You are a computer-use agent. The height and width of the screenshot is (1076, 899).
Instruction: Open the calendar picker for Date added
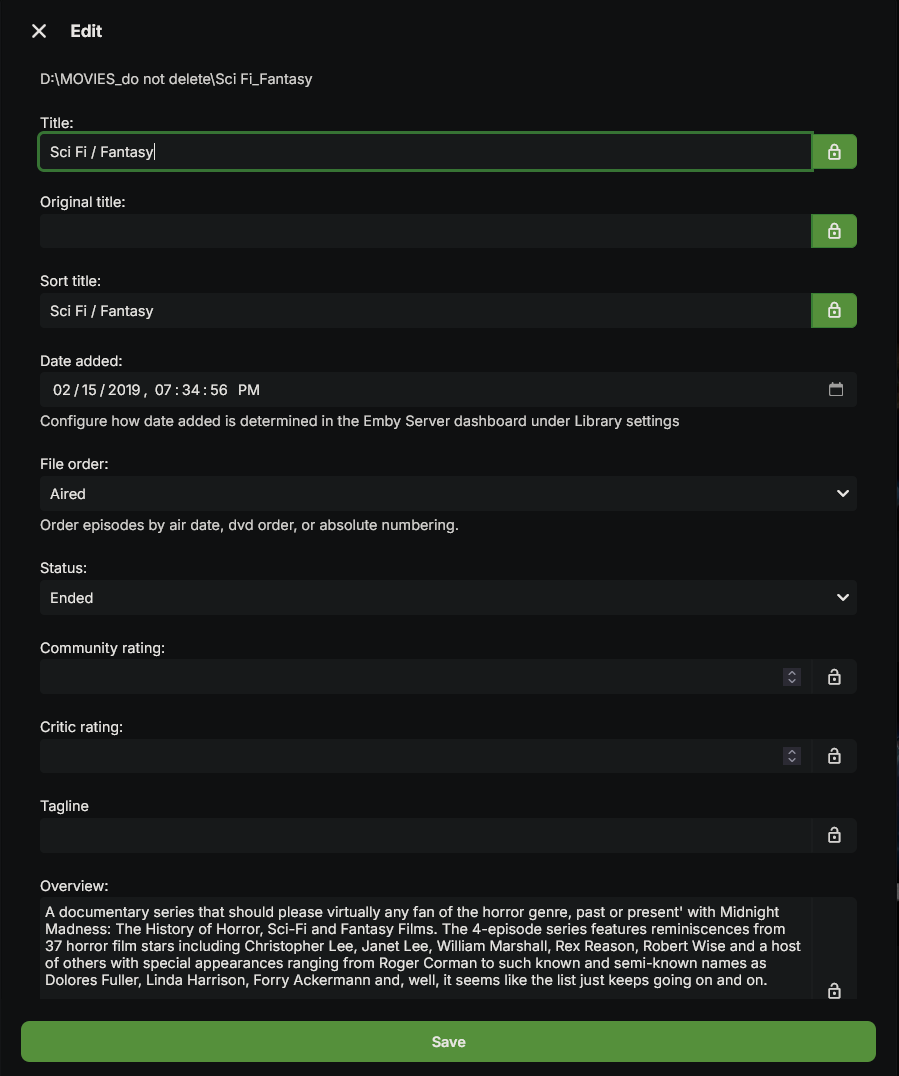point(836,389)
